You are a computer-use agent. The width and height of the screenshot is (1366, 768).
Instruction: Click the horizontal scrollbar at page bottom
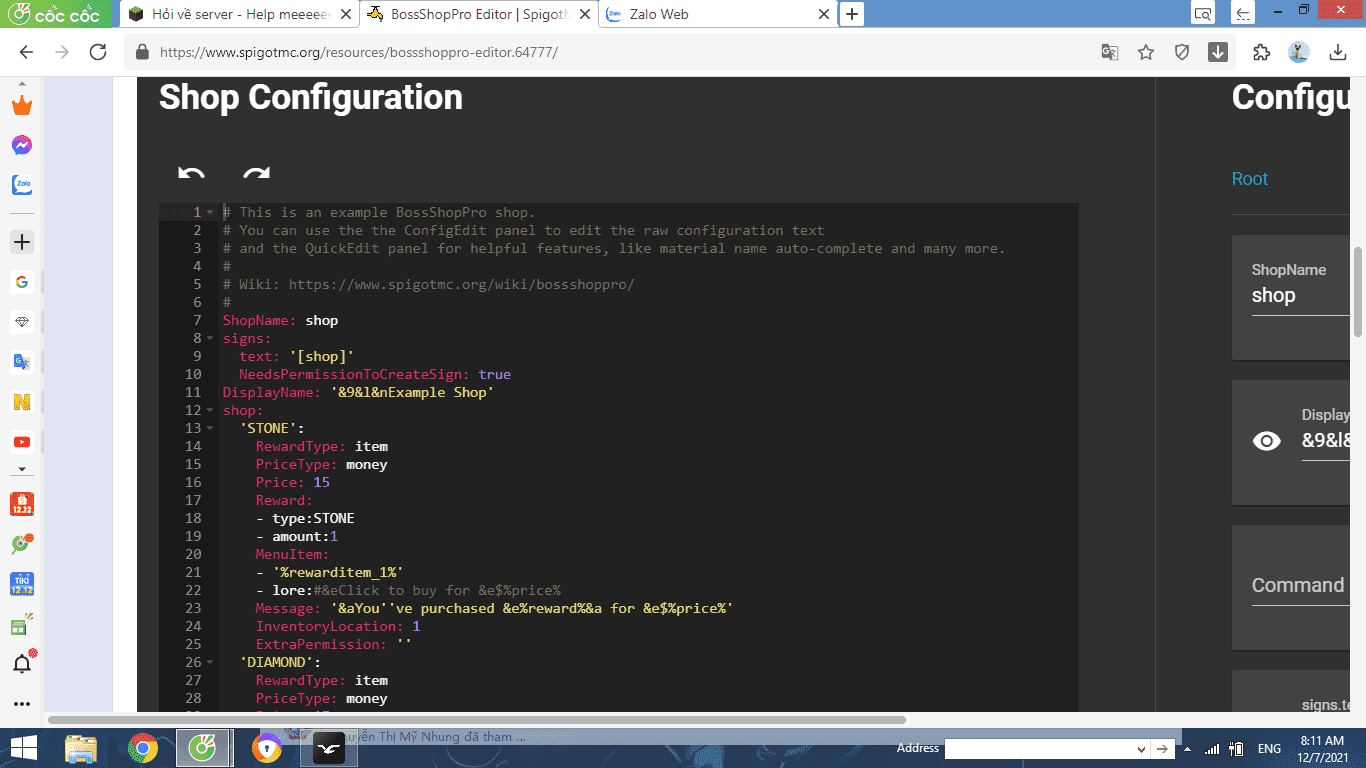[x=476, y=719]
